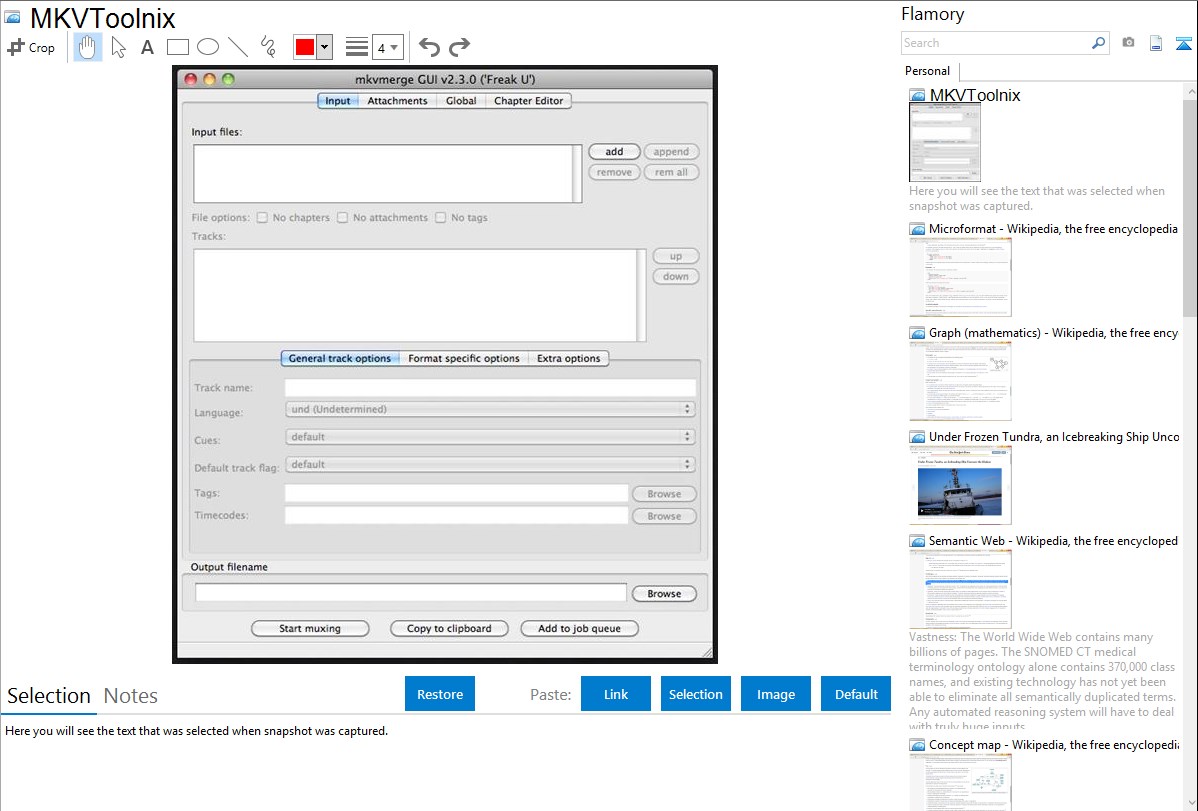
Task: Tick the No attachments checkbox
Action: point(342,218)
